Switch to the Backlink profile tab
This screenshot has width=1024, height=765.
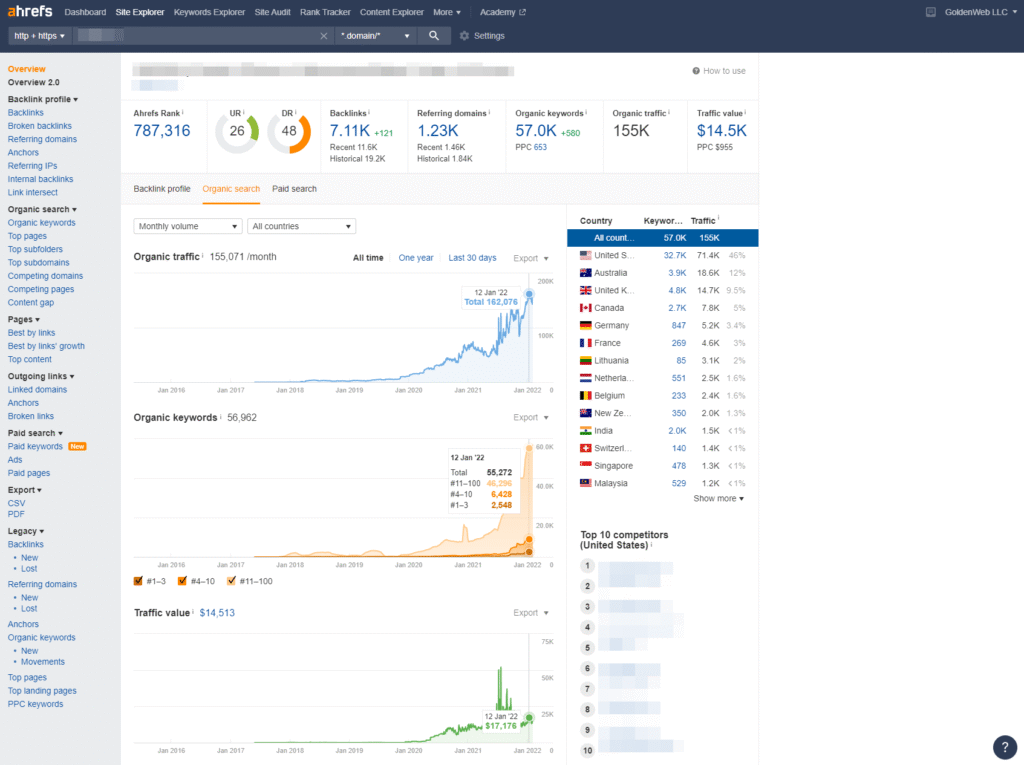pyautogui.click(x=162, y=188)
